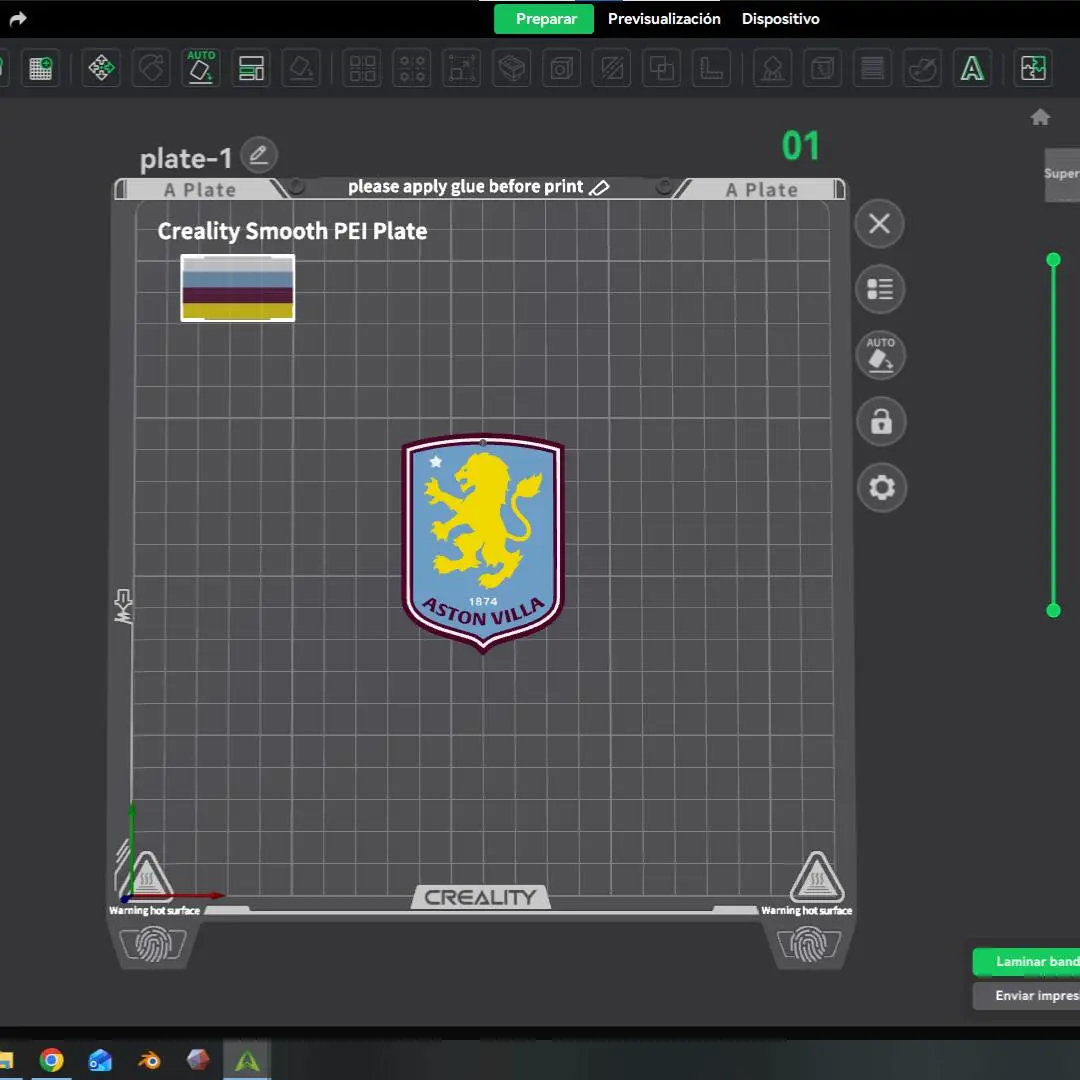Viewport: 1080px width, 1080px height.
Task: Go to home view icon
Action: click(1040, 117)
